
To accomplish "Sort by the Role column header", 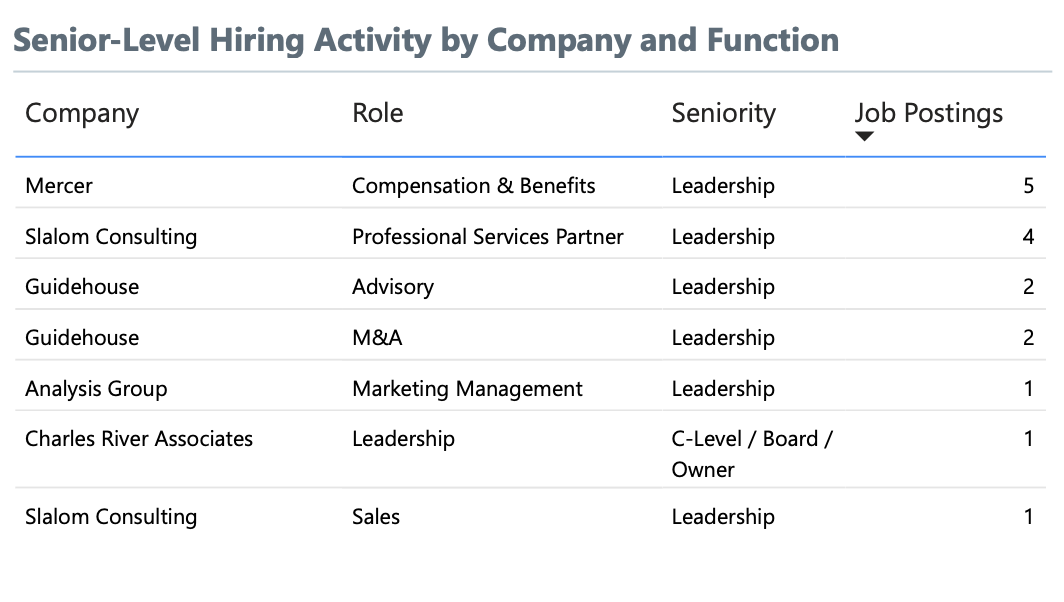I will coord(377,113).
